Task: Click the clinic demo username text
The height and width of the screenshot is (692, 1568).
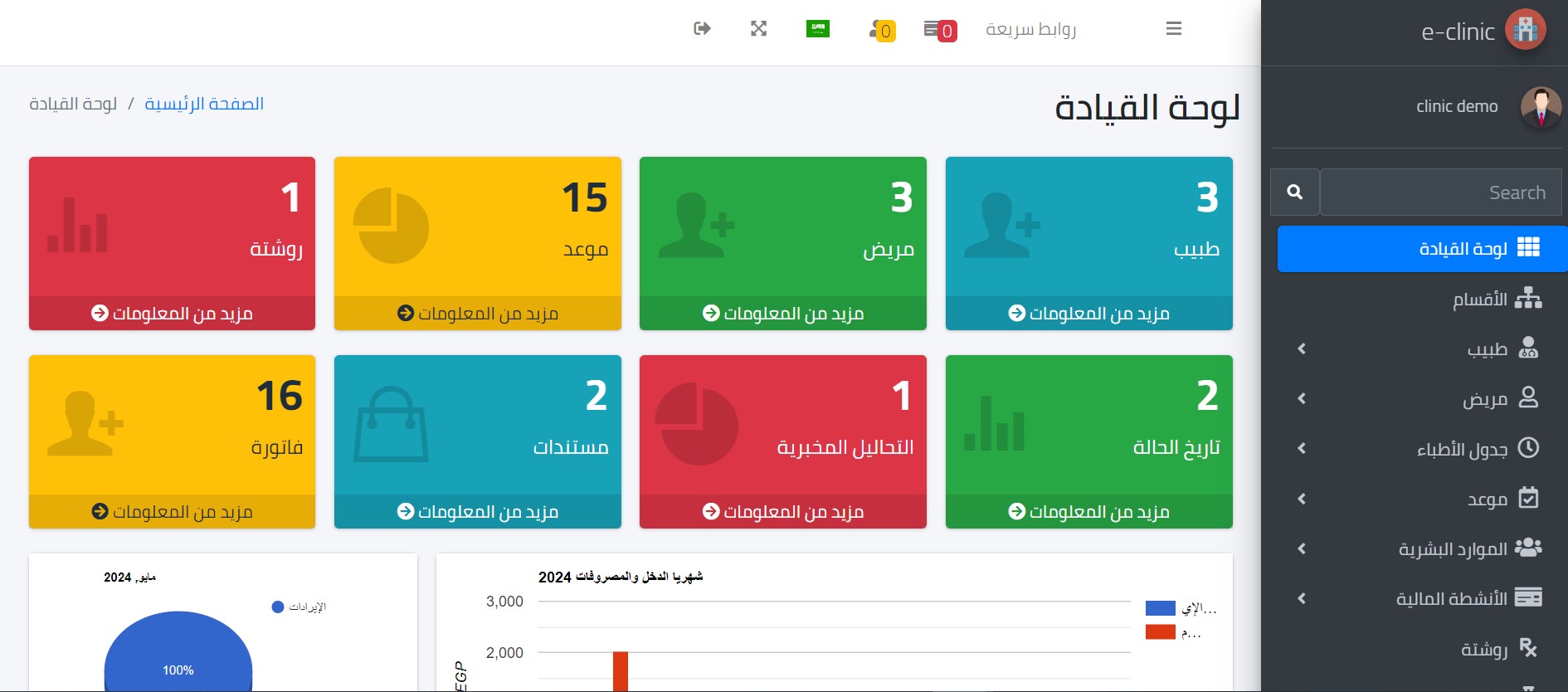Action: 1457,107
